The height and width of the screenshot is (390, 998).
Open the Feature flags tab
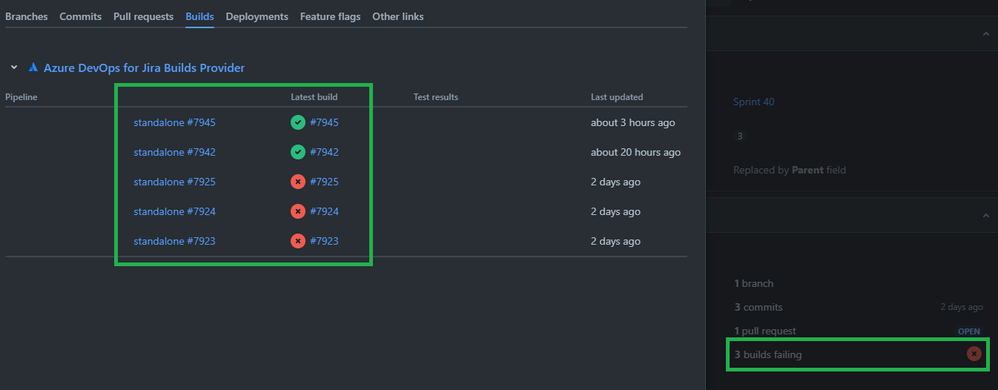point(330,17)
